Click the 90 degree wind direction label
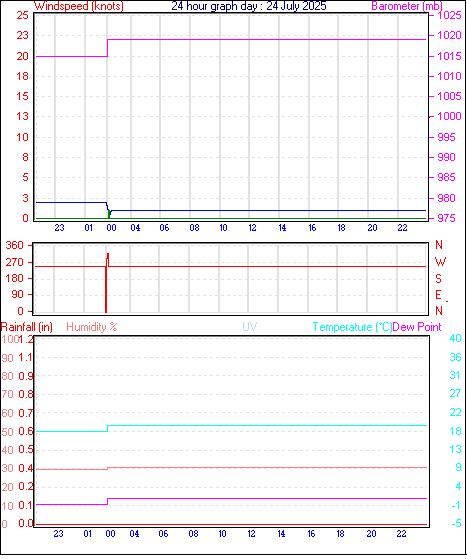The width and height of the screenshot is (467, 559). point(17,294)
